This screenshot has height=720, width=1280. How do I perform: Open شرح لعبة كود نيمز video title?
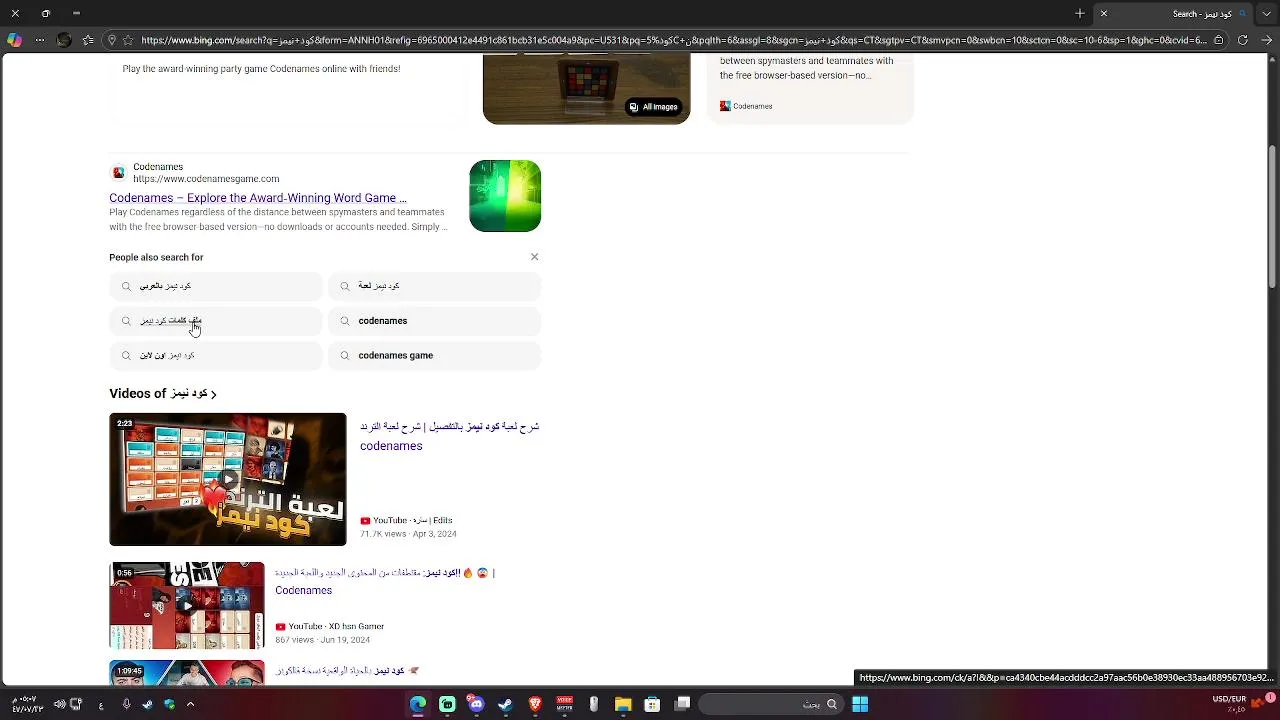(x=449, y=436)
